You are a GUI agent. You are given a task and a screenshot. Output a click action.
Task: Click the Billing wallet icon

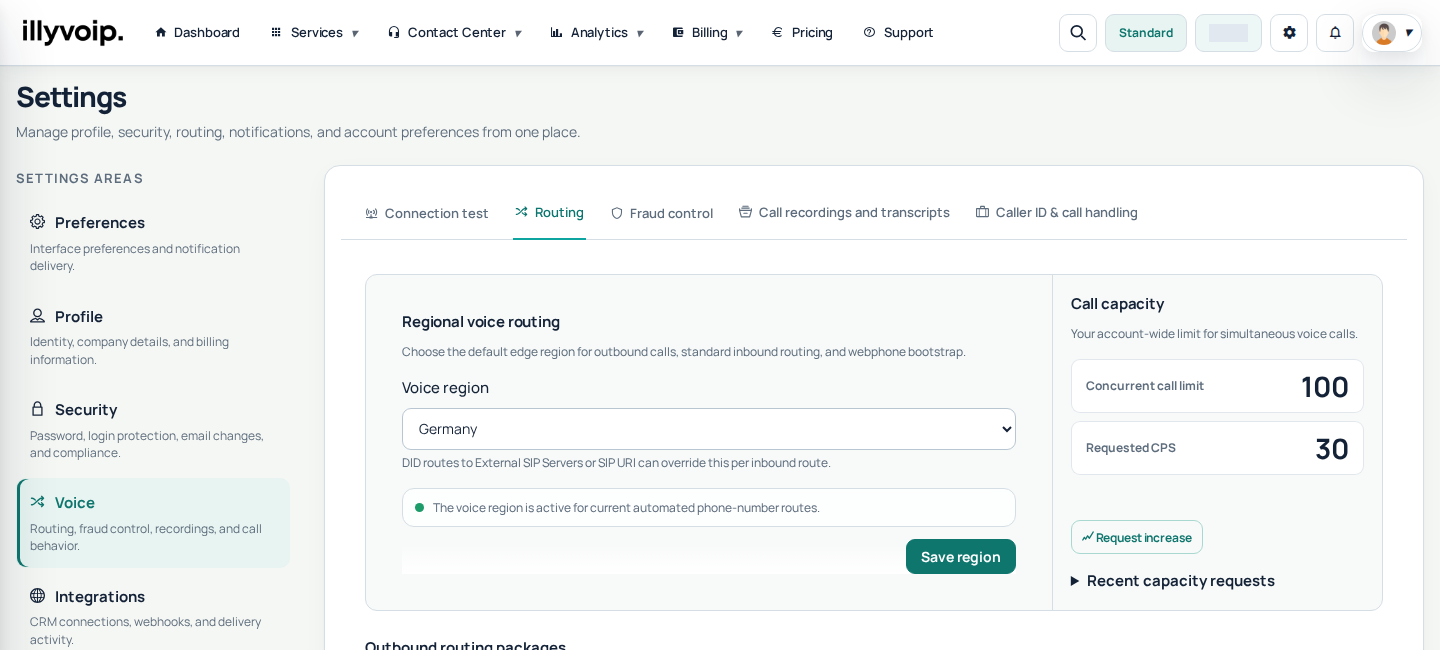click(x=678, y=32)
